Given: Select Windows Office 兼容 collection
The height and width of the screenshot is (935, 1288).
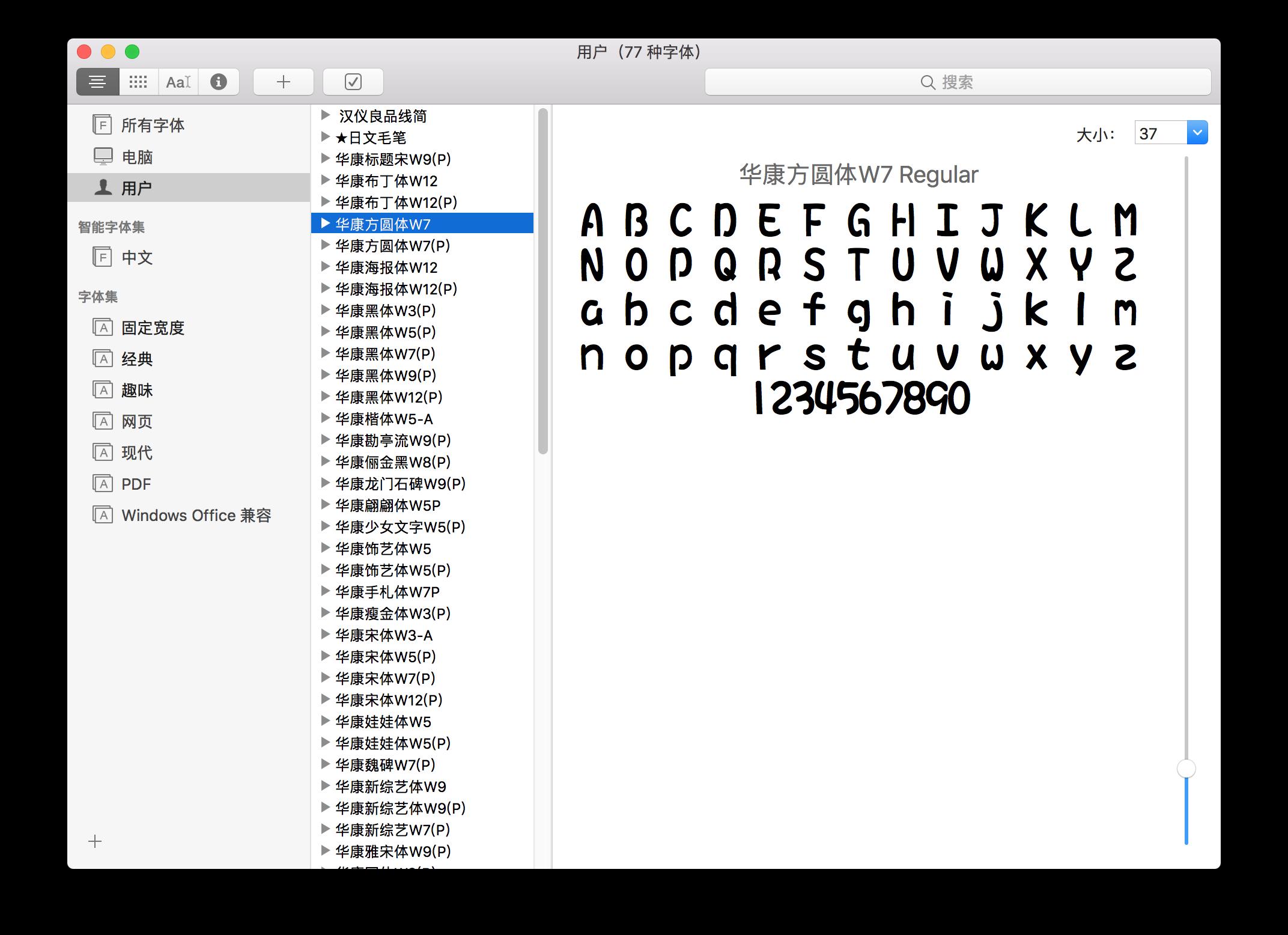Looking at the screenshot, I should click(x=189, y=516).
